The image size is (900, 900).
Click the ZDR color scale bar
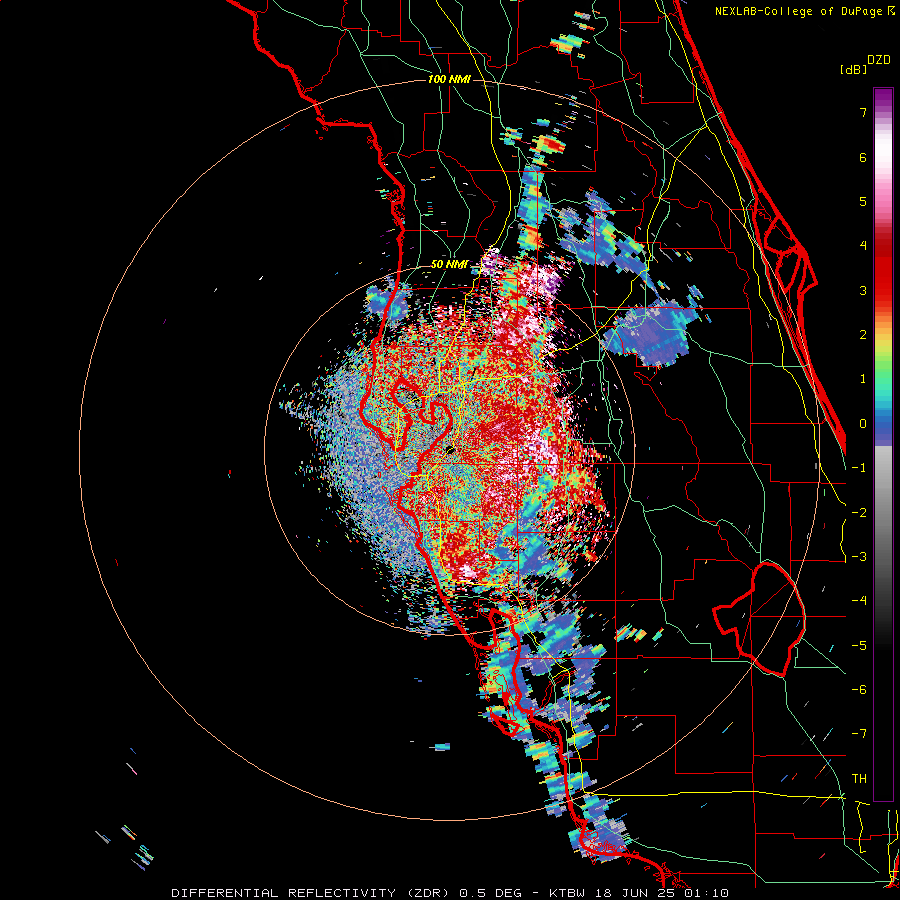pos(883,444)
